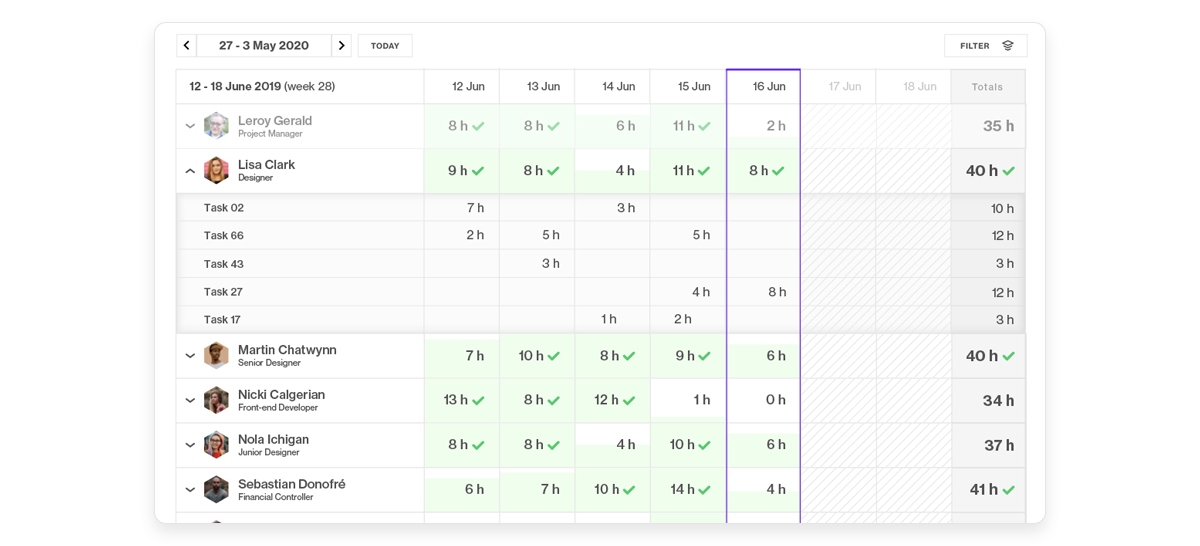Click Leroy Gerald's profile avatar

[x=216, y=126]
